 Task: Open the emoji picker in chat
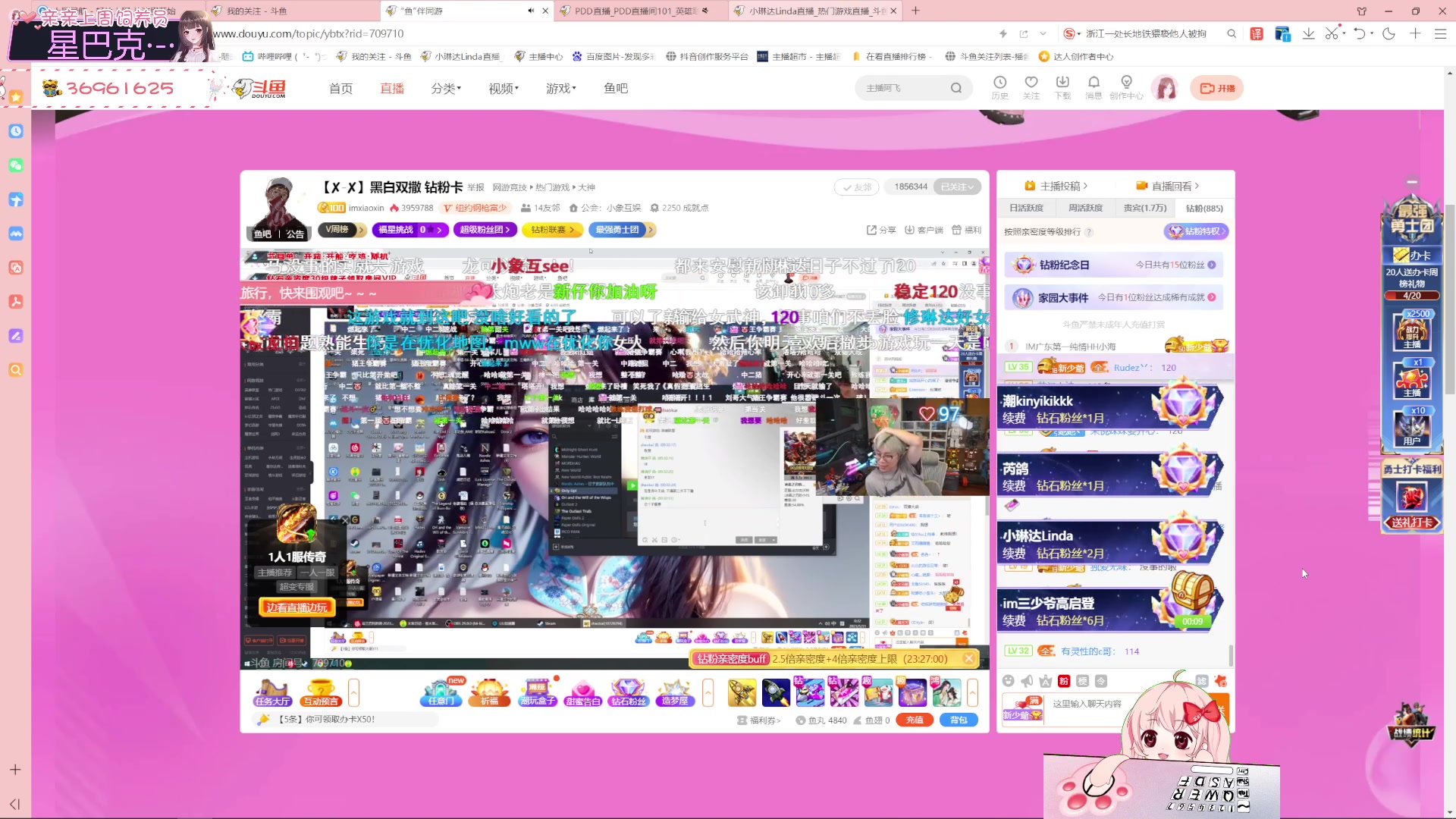click(1008, 681)
